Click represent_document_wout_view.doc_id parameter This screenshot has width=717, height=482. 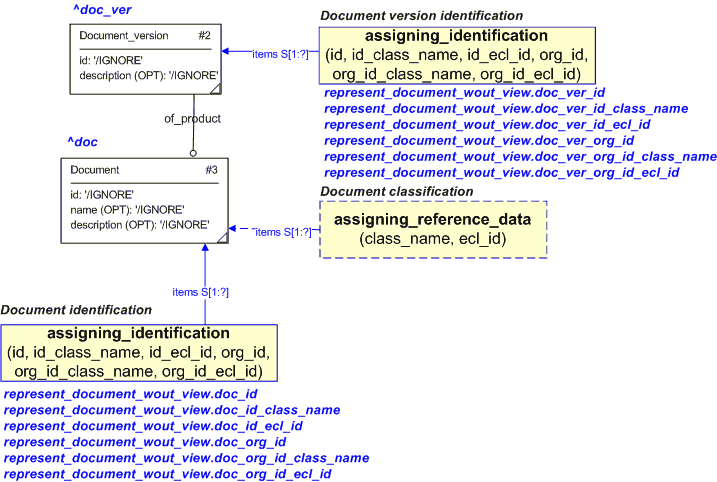click(131, 394)
